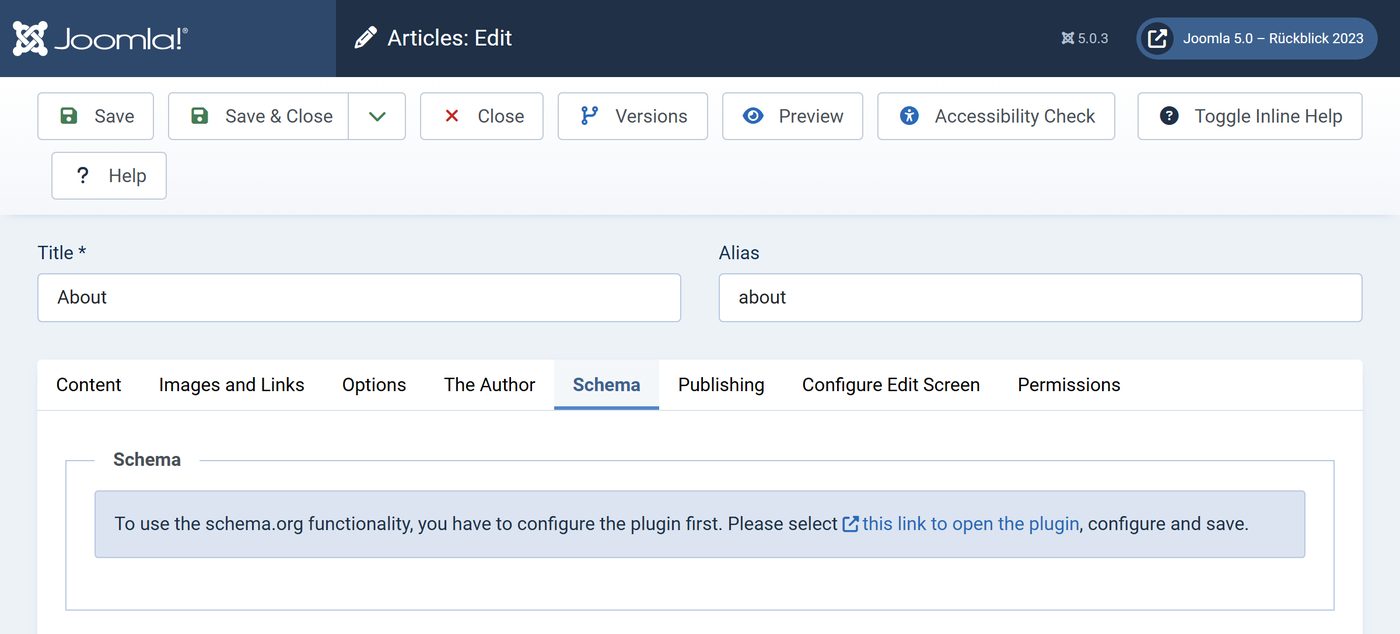Screen dimensions: 1400x634
Task: Expand the Save & Close dropdown arrow
Action: coord(377,116)
